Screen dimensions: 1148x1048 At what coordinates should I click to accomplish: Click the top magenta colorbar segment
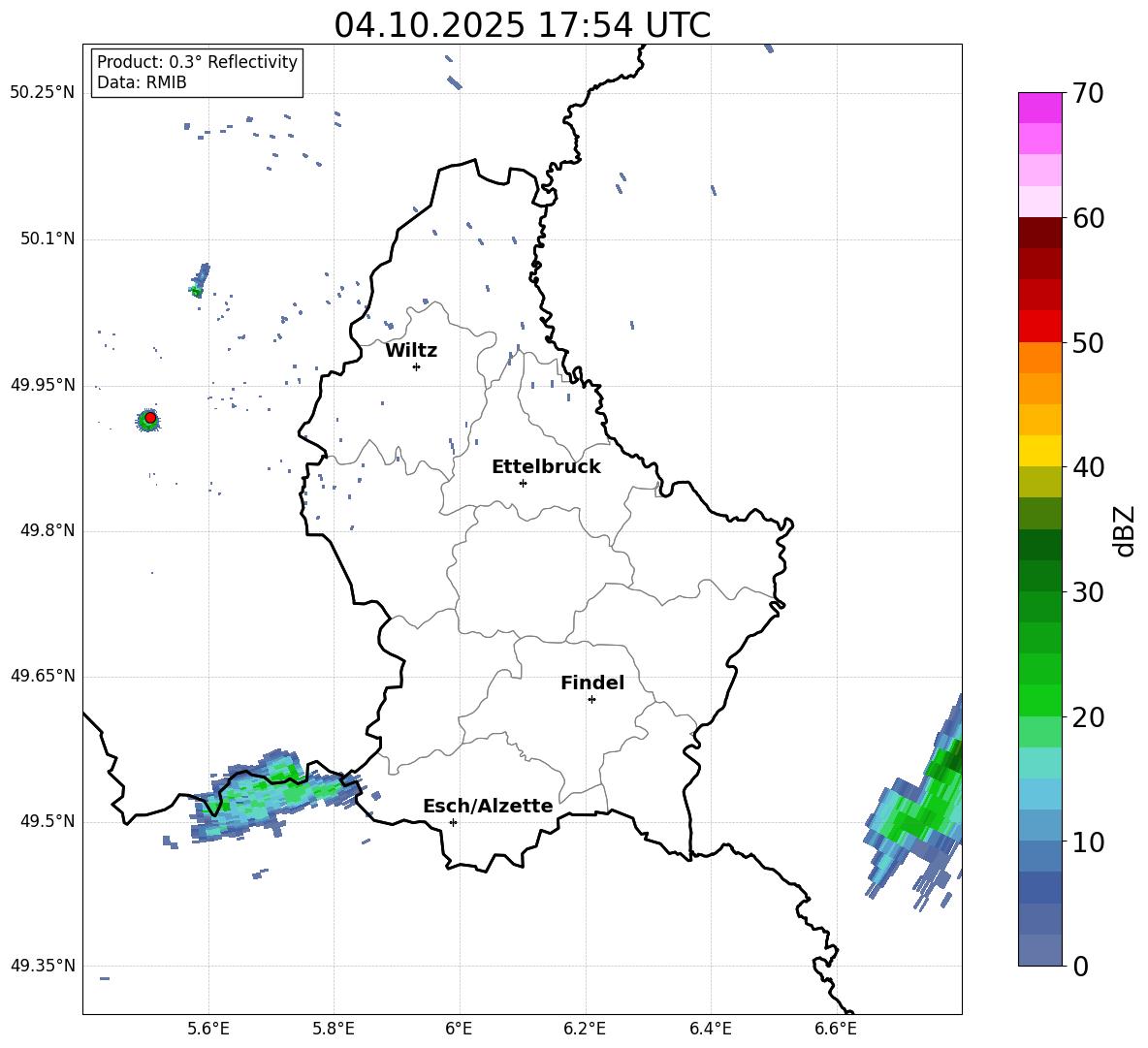[x=1039, y=108]
